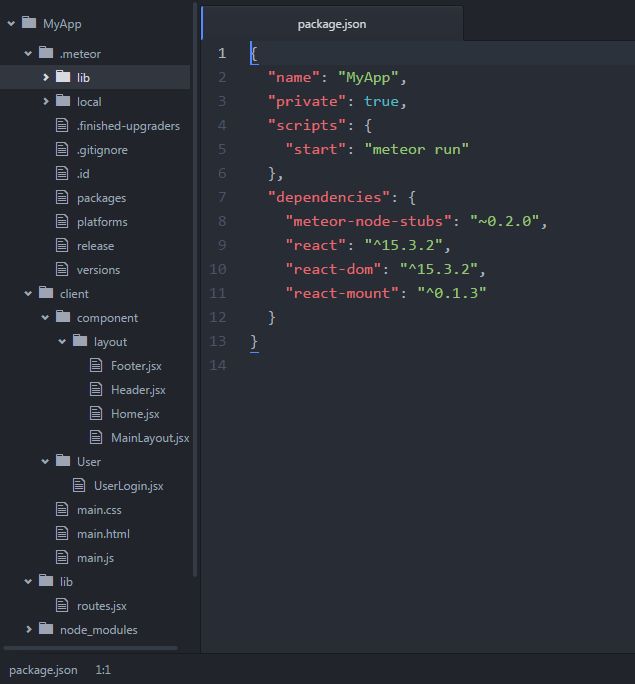Click the Footer.jsx file icon
635x684 pixels.
tap(96, 365)
